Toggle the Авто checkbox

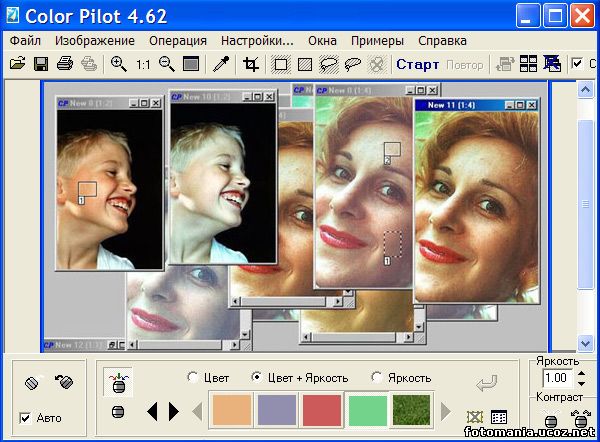(25, 418)
